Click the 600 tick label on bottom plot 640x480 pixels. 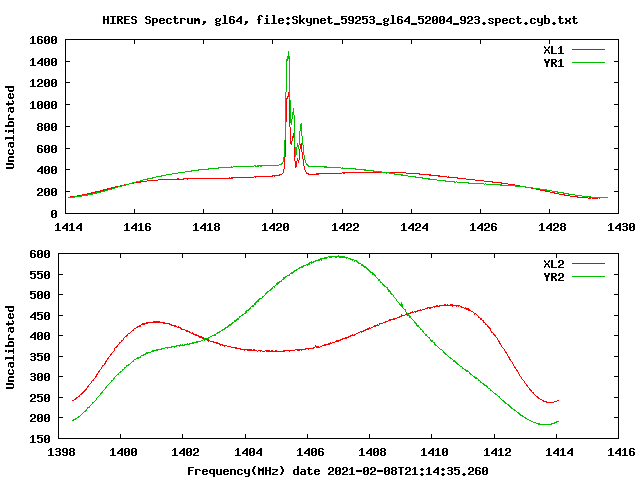pos(40,254)
